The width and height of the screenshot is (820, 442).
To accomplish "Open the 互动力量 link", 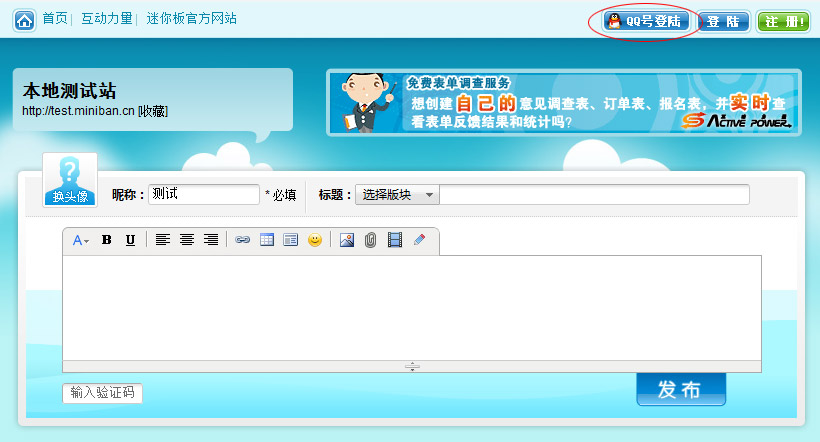I will click(107, 19).
